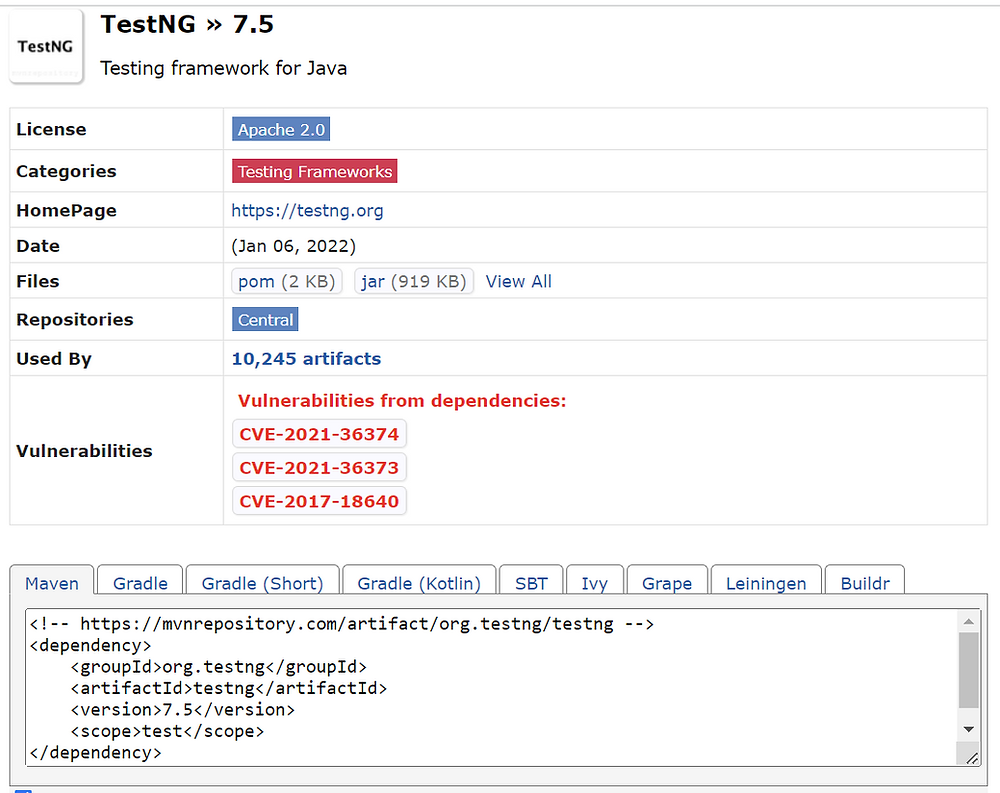Visit the https://testng.org homepage link
The width and height of the screenshot is (1000, 793).
pyautogui.click(x=307, y=211)
